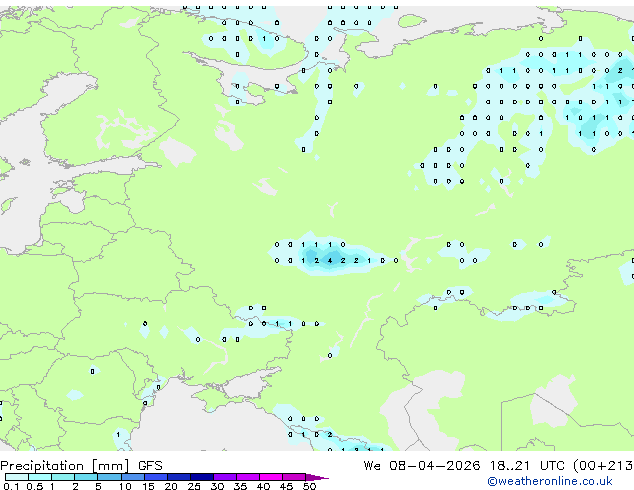This screenshot has width=634, height=490.
Task: Click the '(00+213' forecast offset text
Action: (603, 466)
